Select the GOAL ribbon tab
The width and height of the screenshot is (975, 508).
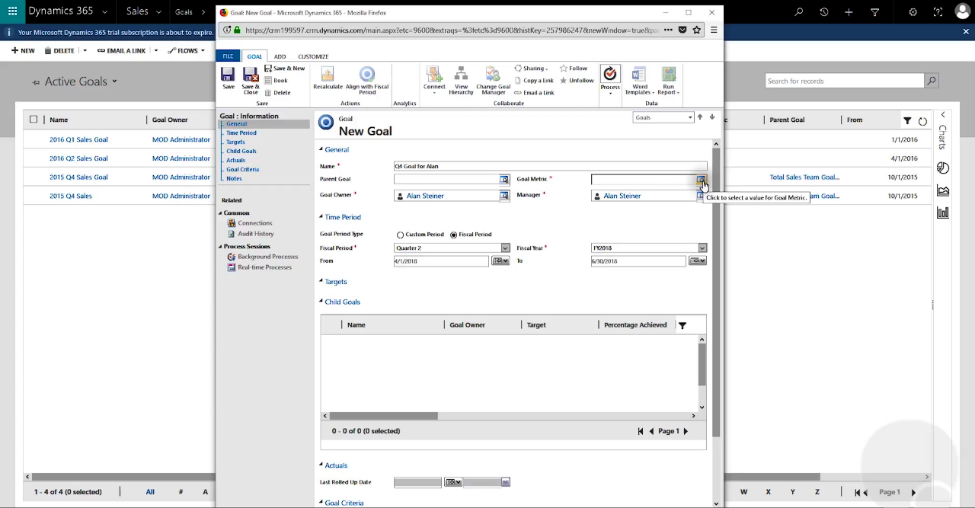click(254, 57)
